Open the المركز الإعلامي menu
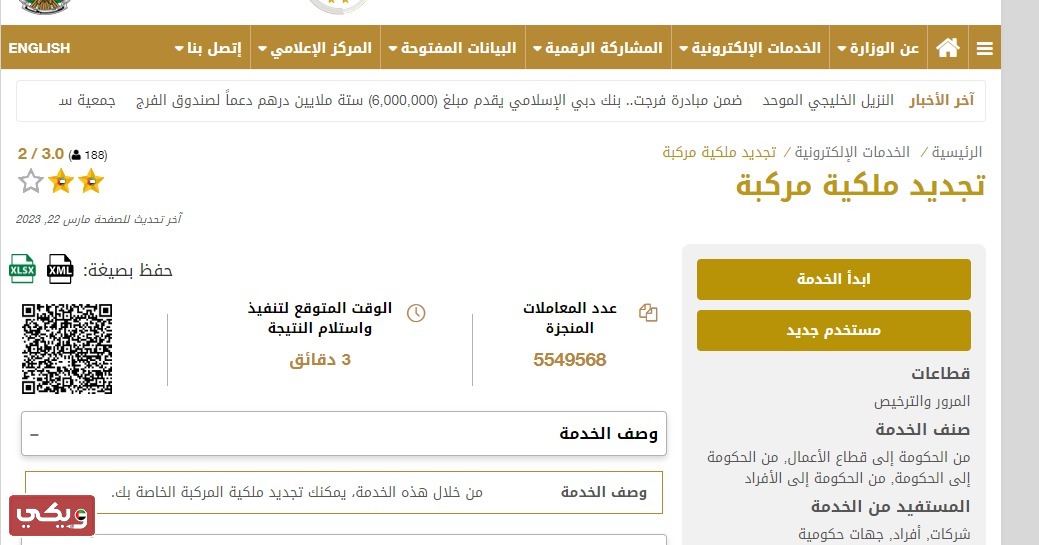Image resolution: width=1039 pixels, height=545 pixels. point(315,48)
